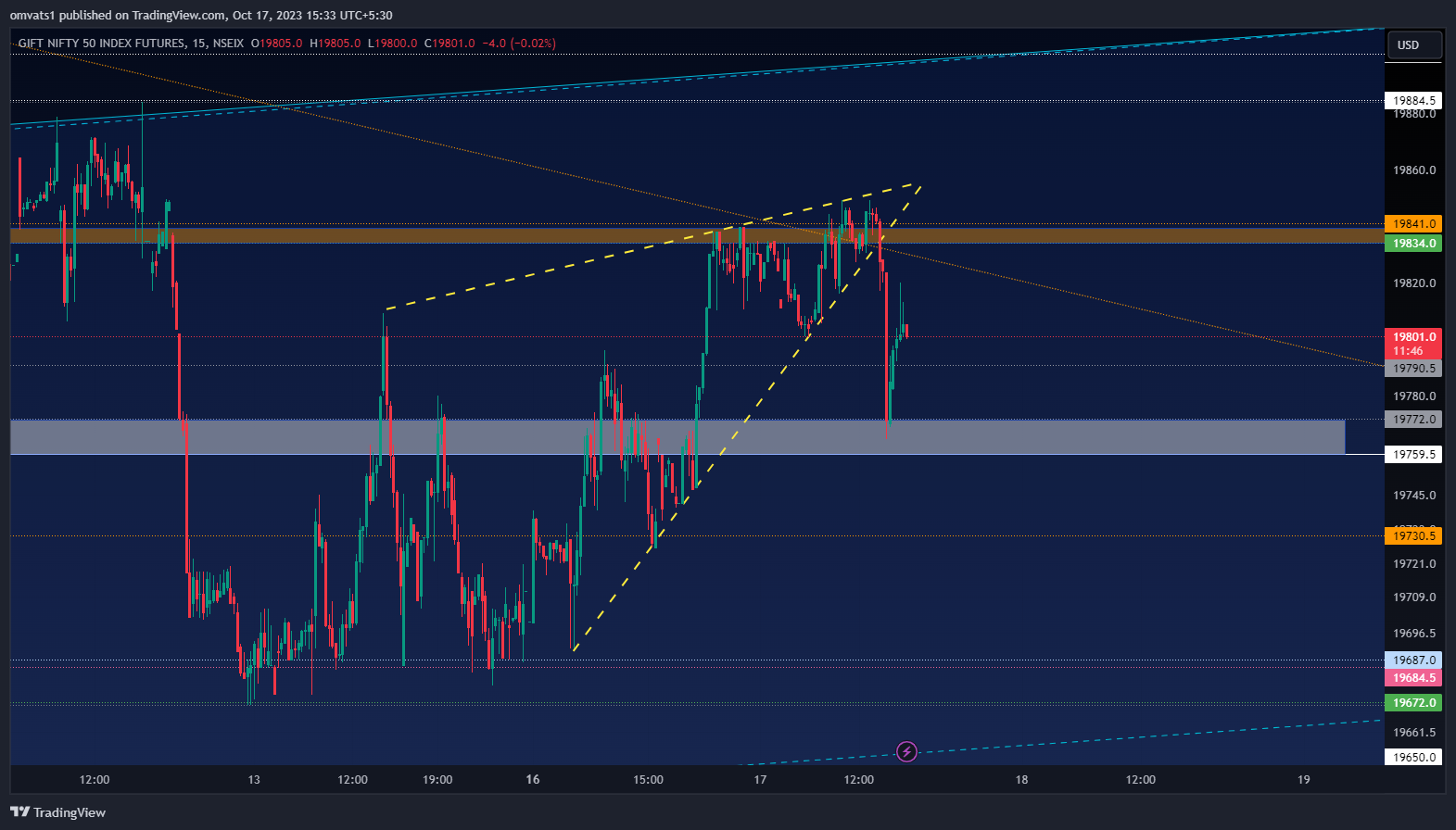1456x830 pixels.
Task: Click the −4.0 (−0.02%) change value
Action: [519, 43]
